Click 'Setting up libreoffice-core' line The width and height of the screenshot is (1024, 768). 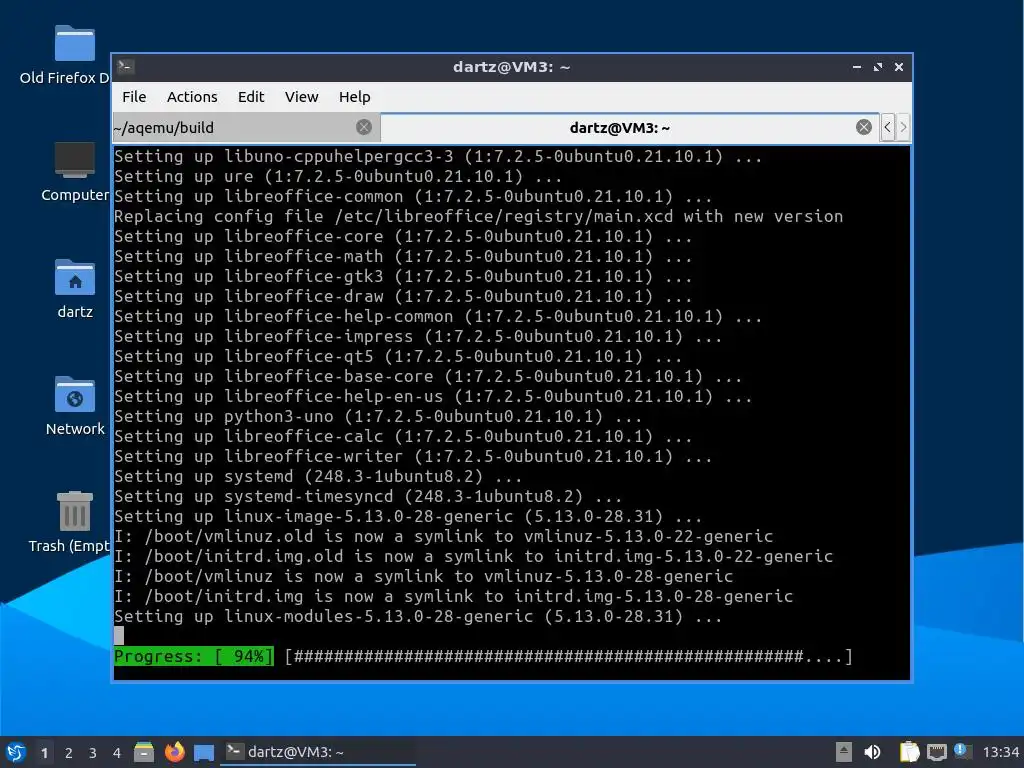403,236
